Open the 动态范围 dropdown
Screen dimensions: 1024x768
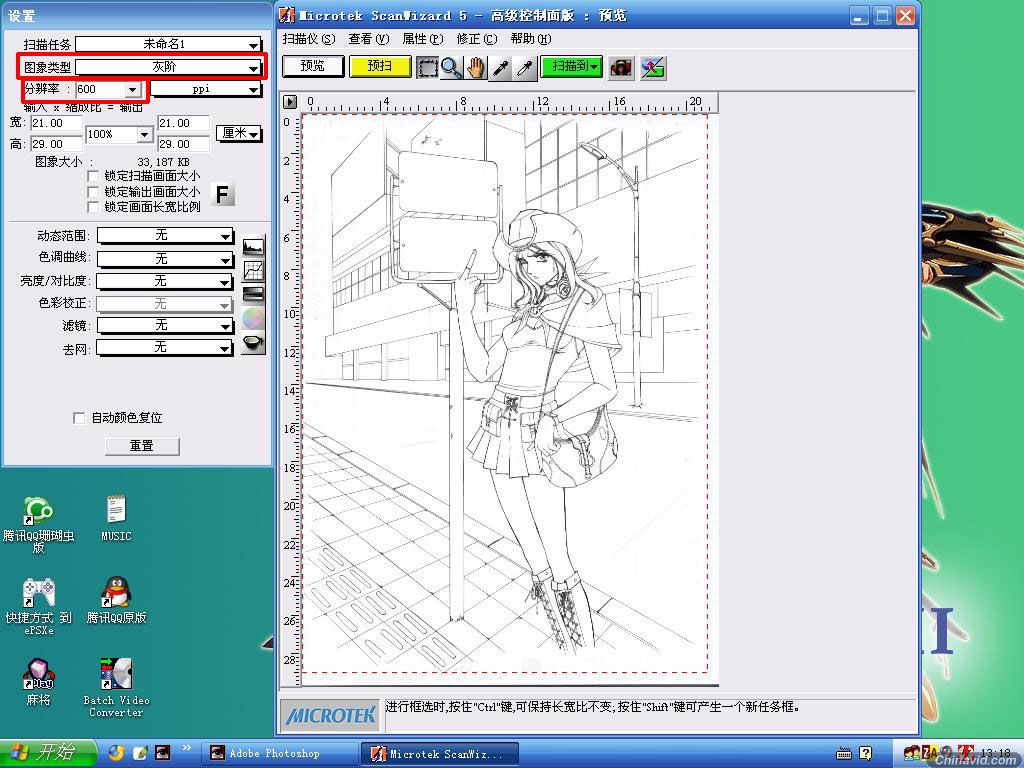tap(165, 236)
